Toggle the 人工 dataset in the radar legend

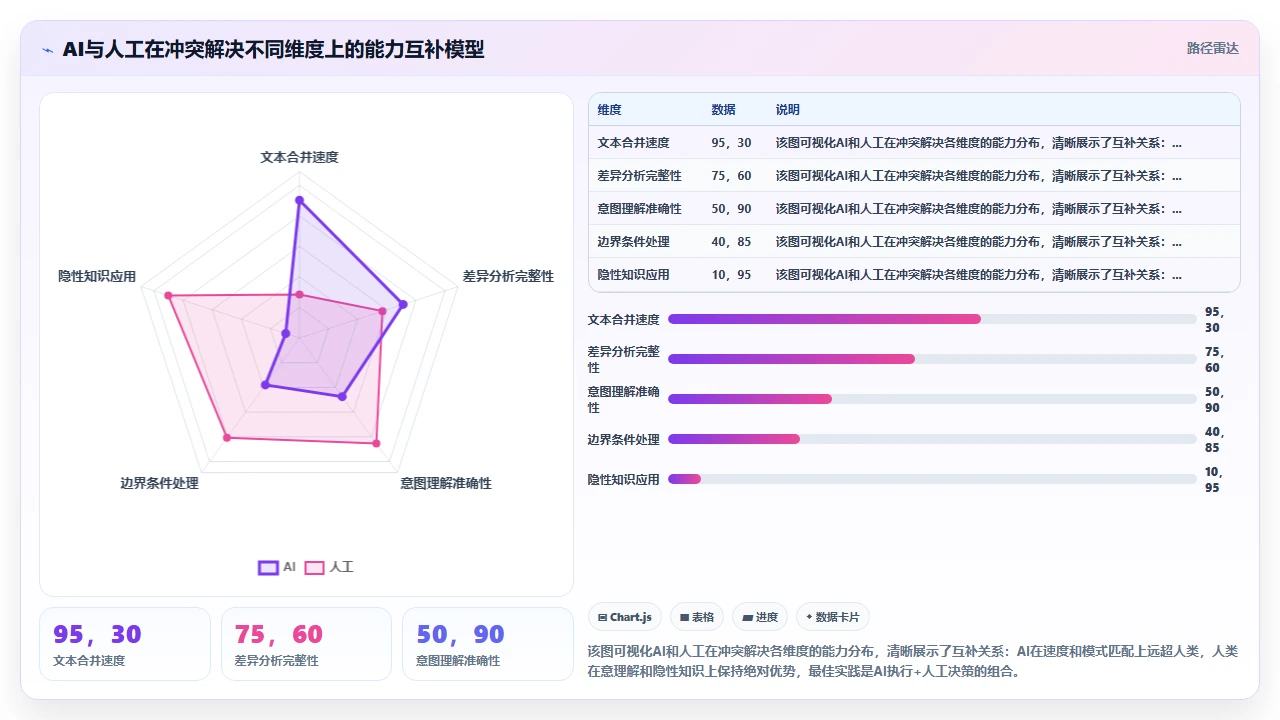pyautogui.click(x=330, y=567)
